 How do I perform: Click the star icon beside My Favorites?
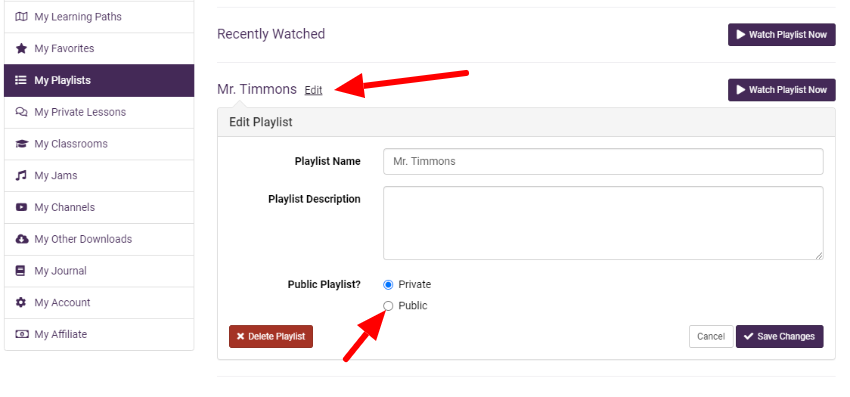click(21, 49)
